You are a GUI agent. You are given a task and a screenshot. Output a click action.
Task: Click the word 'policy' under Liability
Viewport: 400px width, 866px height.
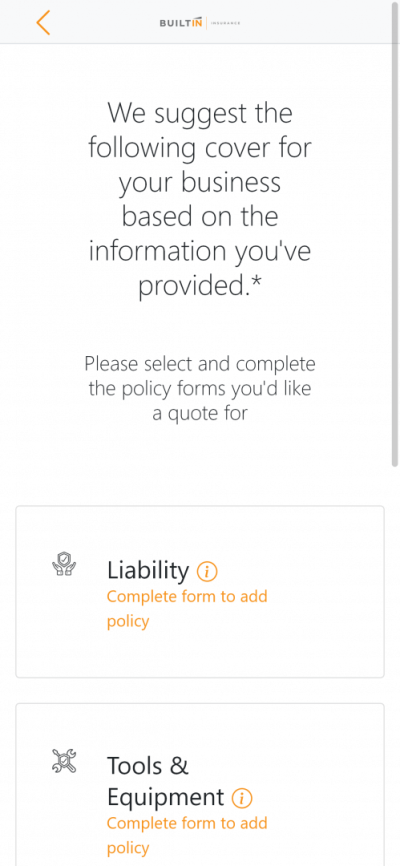click(x=128, y=621)
